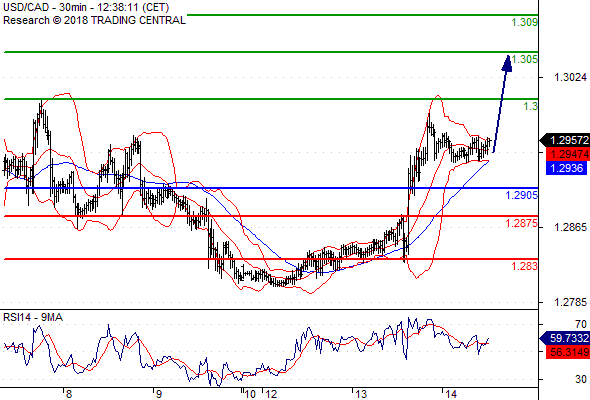Click date marker 8 on time axis

68,394
